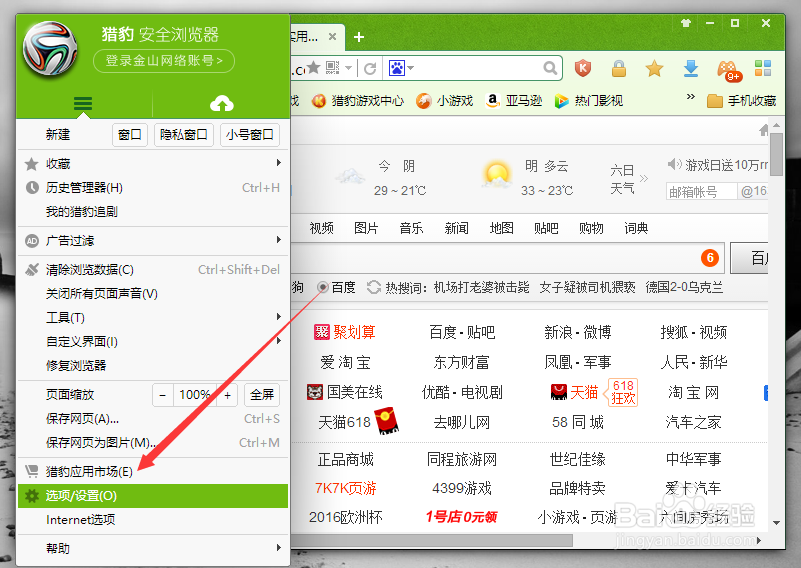Screen dimensions: 801x568
Task: Select 保存网页为图片(M) menu item
Action: tap(153, 442)
